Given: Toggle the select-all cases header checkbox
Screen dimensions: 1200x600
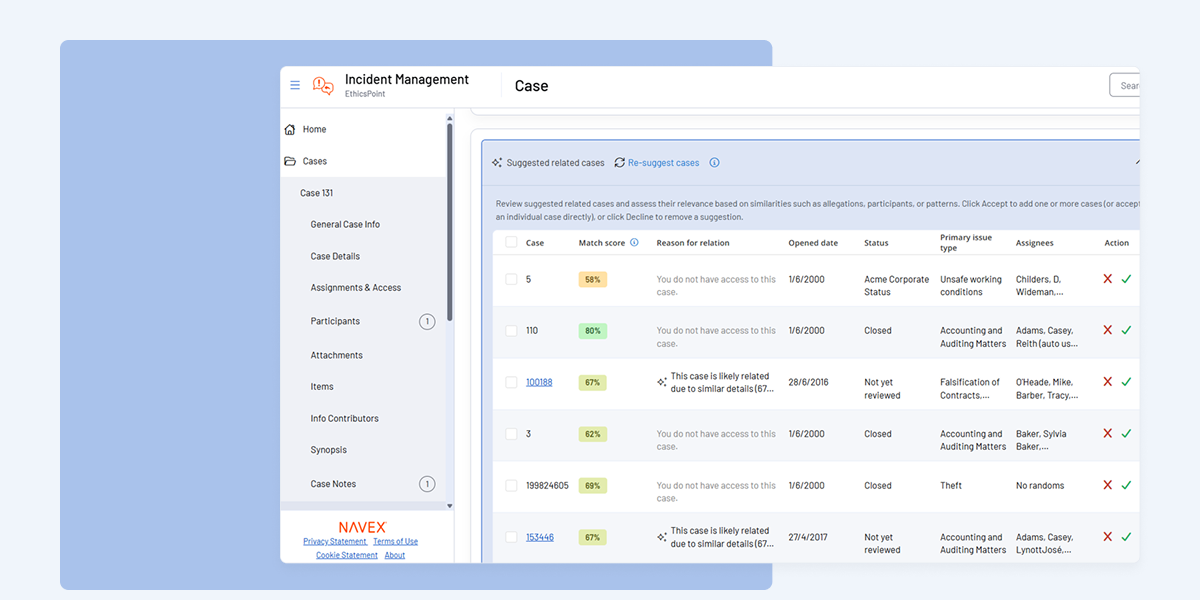Looking at the screenshot, I should 511,242.
